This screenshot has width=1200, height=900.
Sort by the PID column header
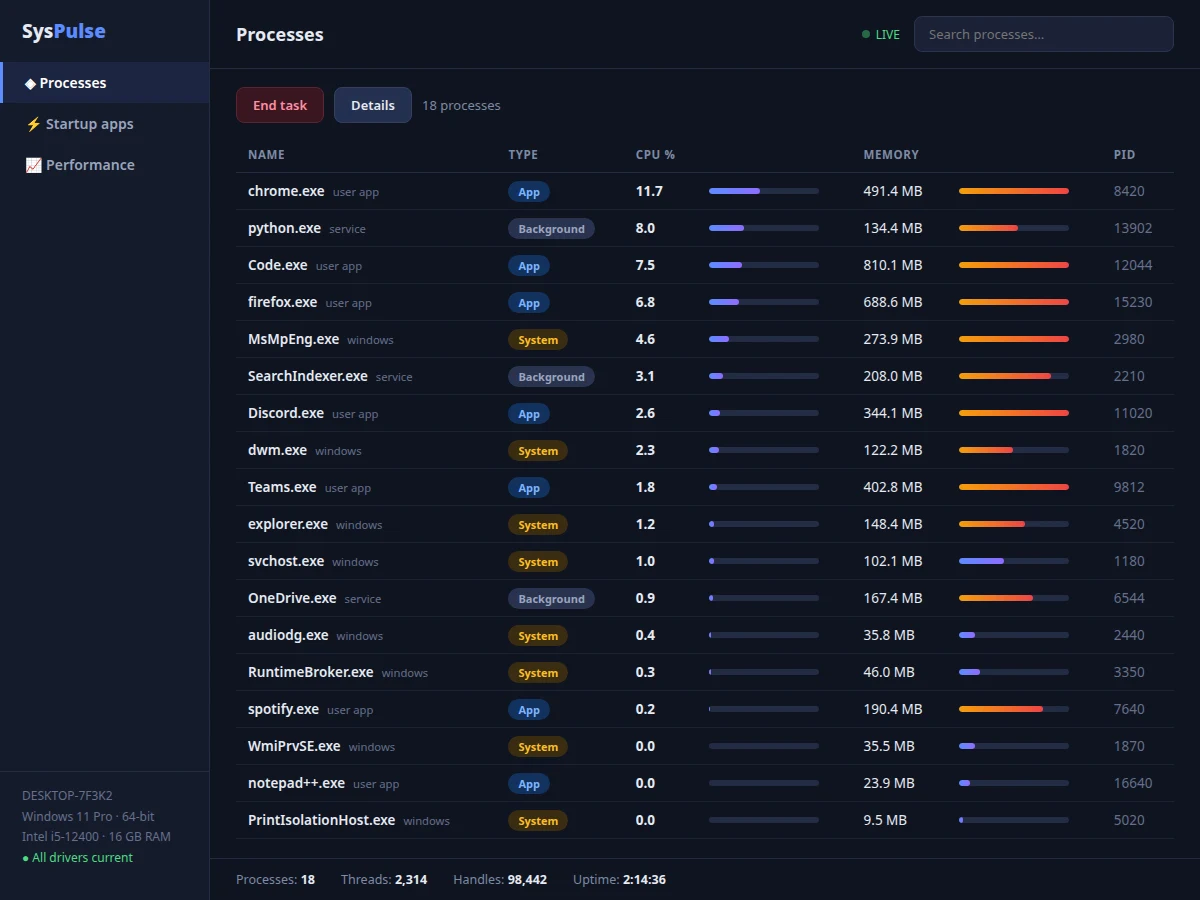coord(1124,155)
